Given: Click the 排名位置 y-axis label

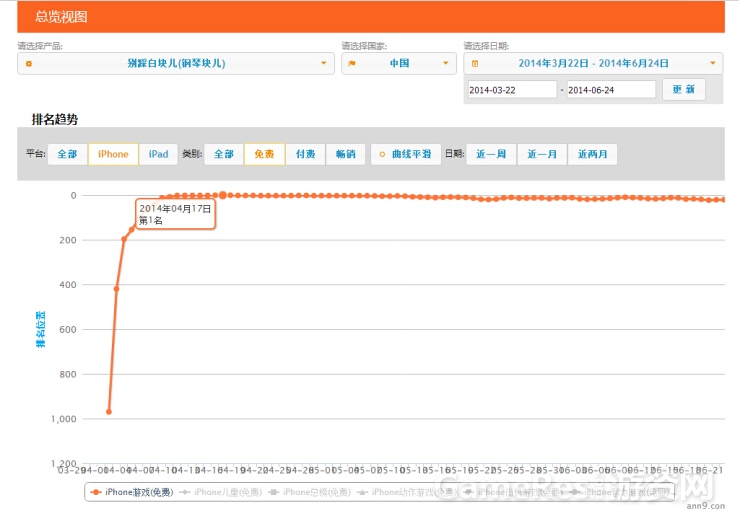Looking at the screenshot, I should click(41, 329).
